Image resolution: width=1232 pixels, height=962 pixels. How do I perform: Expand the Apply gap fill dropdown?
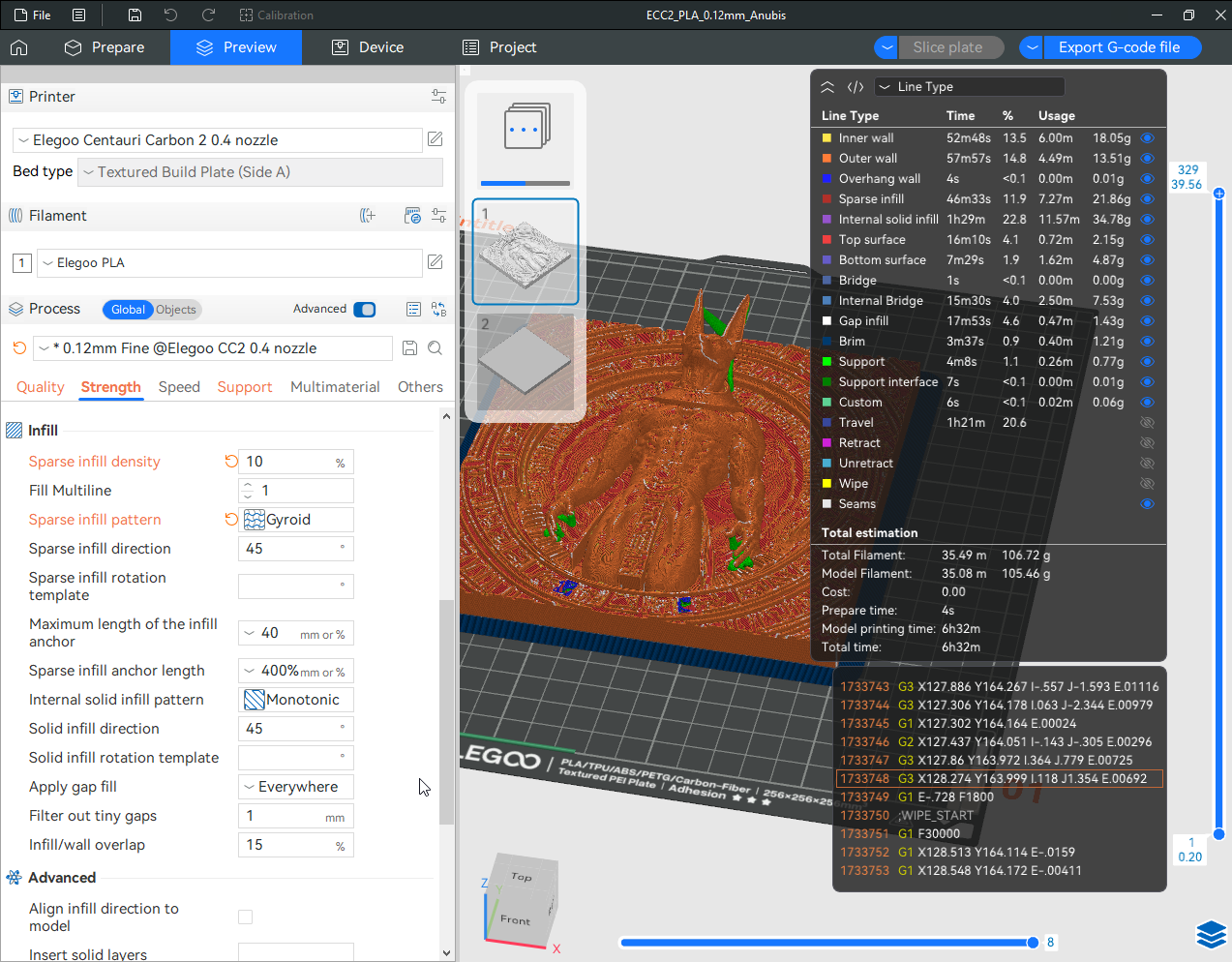(x=296, y=787)
